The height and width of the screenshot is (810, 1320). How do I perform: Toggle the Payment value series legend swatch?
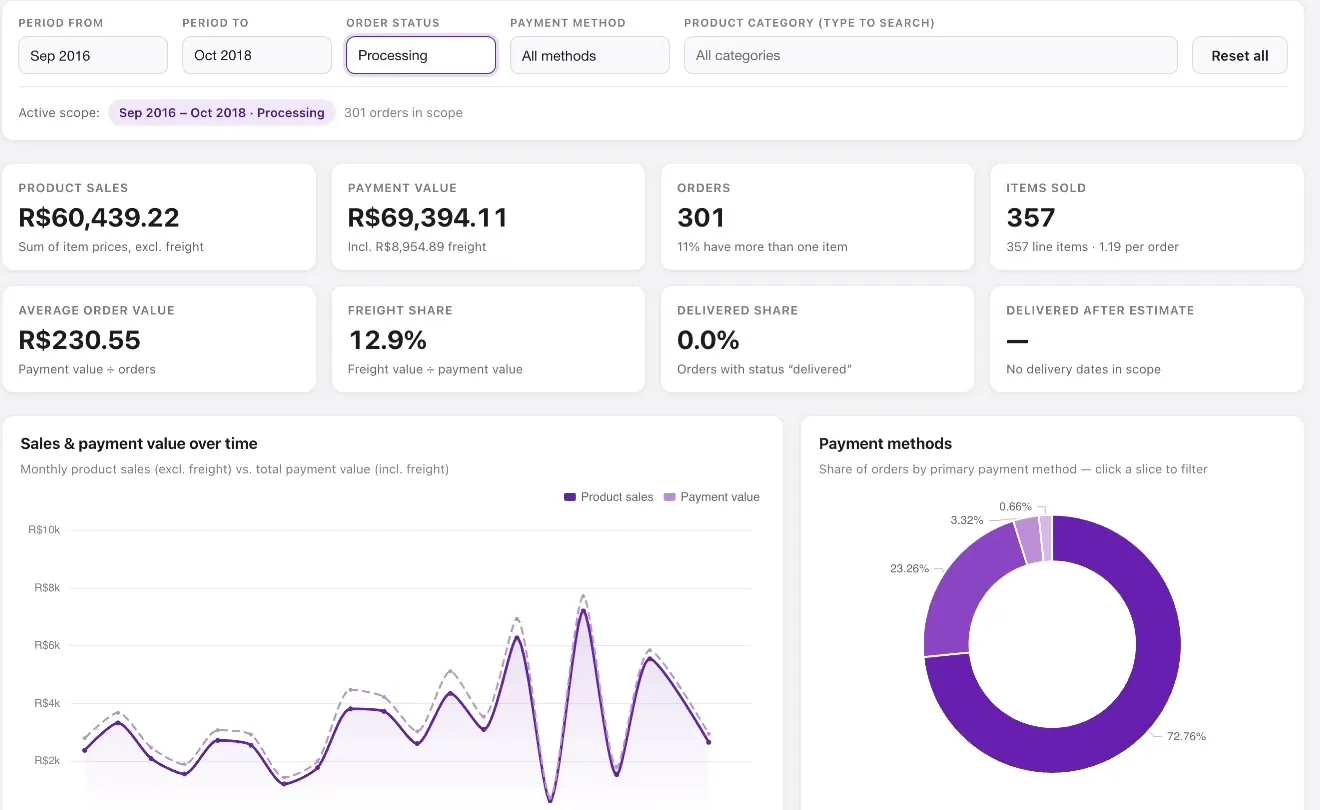[670, 497]
